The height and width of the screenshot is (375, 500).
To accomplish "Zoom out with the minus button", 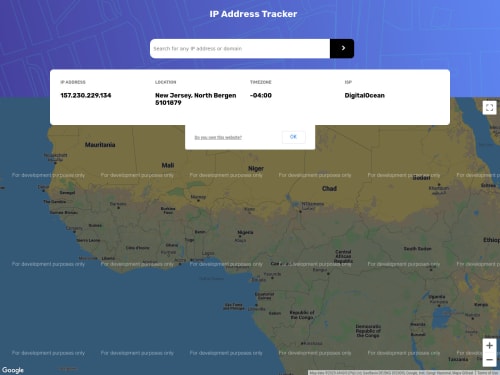I will (489, 360).
